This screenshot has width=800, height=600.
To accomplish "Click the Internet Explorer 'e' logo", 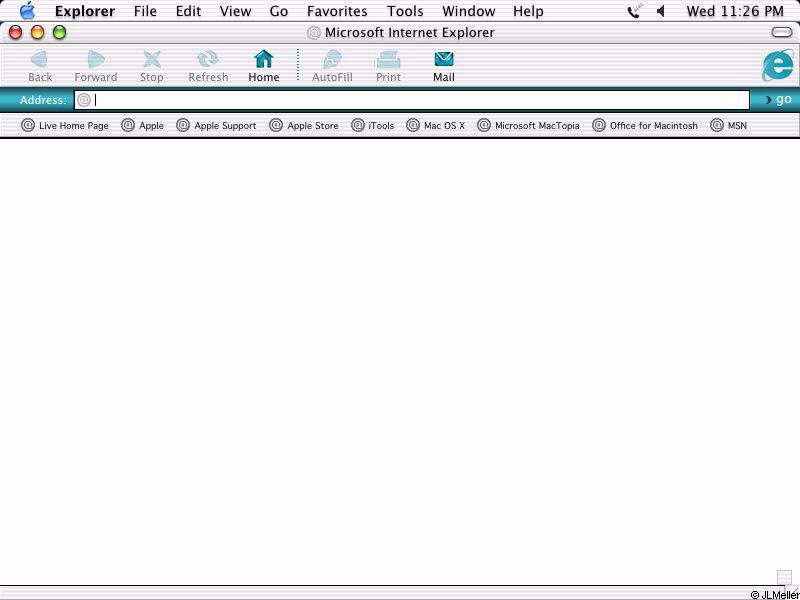I will click(x=778, y=65).
